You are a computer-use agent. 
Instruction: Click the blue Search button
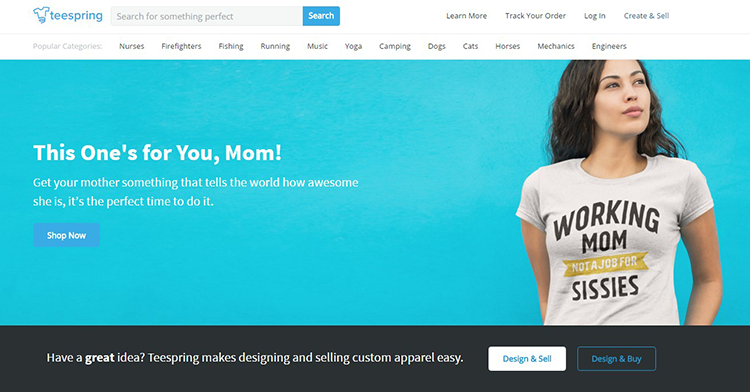(321, 16)
